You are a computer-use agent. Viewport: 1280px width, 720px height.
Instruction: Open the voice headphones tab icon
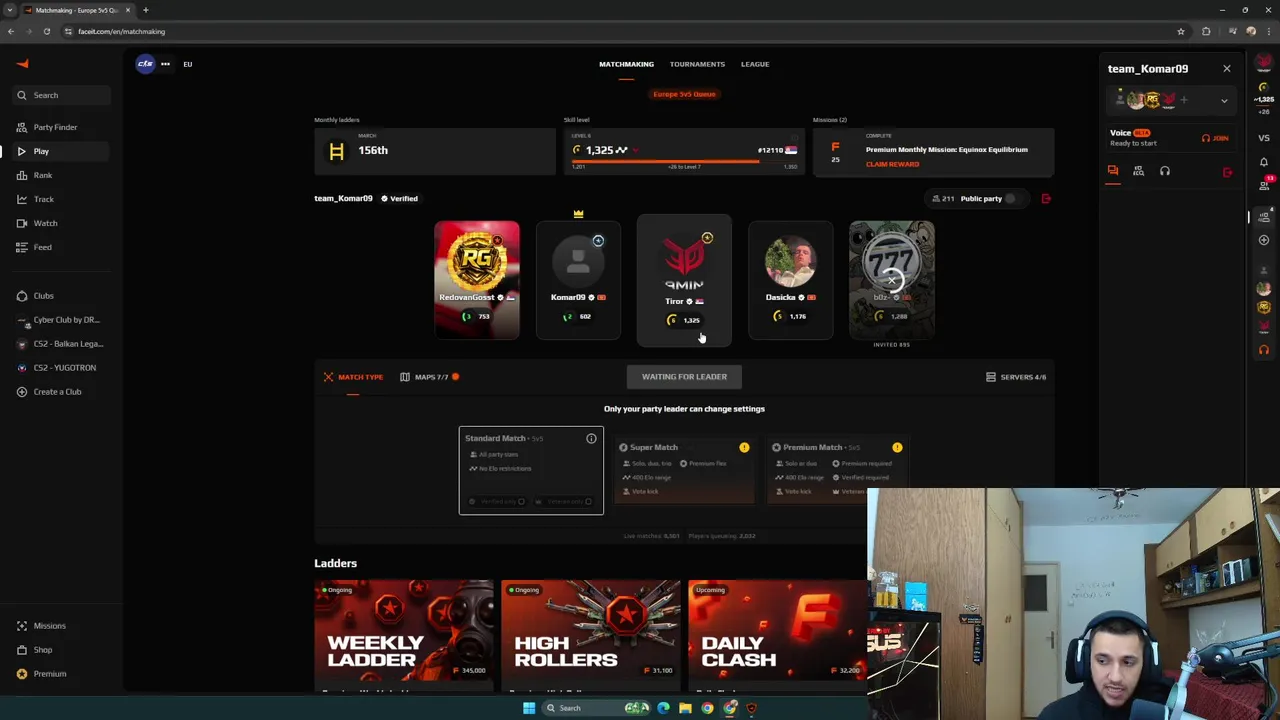[x=1165, y=171]
